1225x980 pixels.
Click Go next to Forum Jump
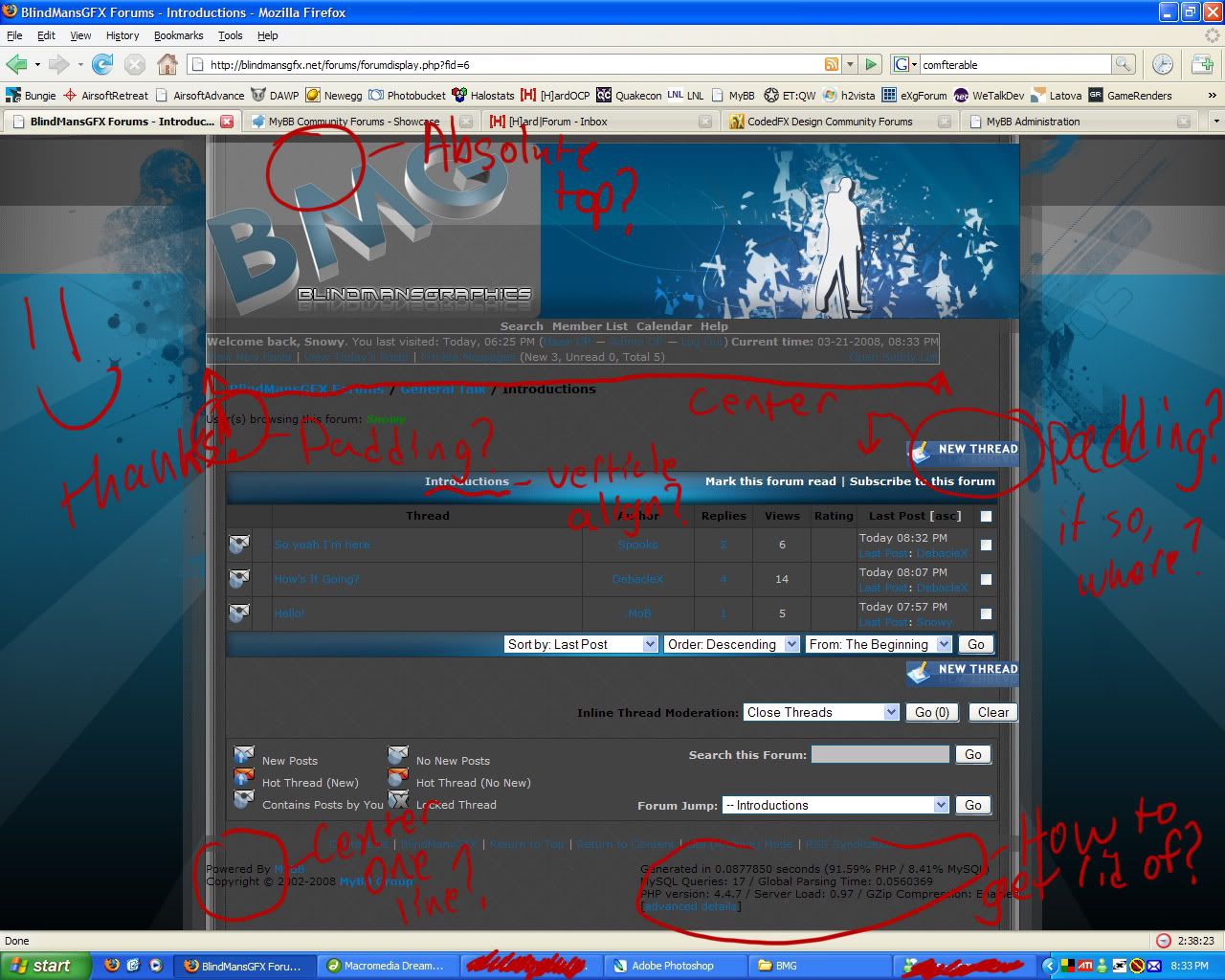click(973, 805)
